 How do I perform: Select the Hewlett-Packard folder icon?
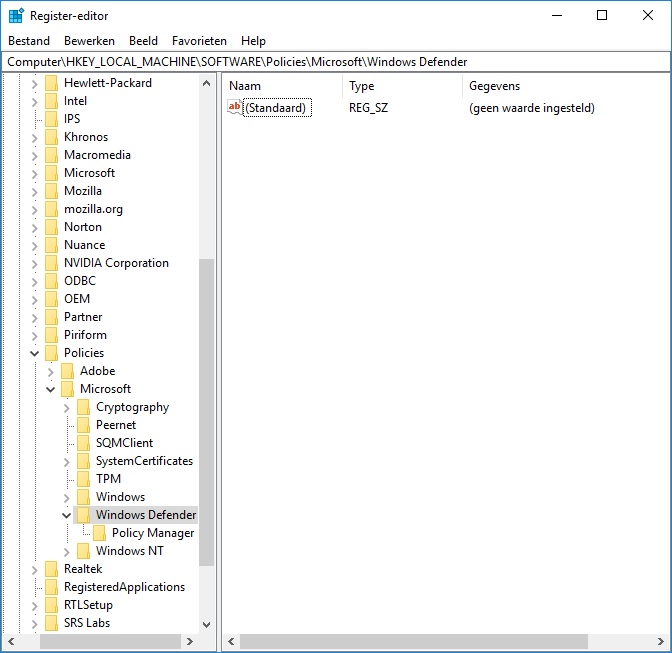[51, 83]
